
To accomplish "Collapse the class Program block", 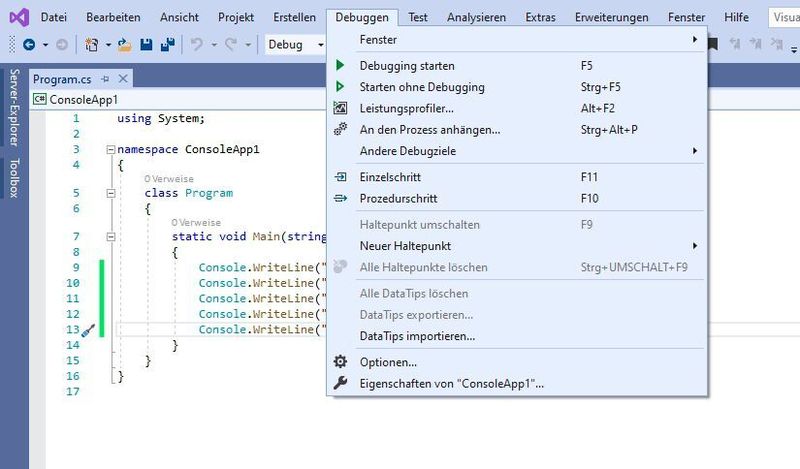I will click(111, 193).
